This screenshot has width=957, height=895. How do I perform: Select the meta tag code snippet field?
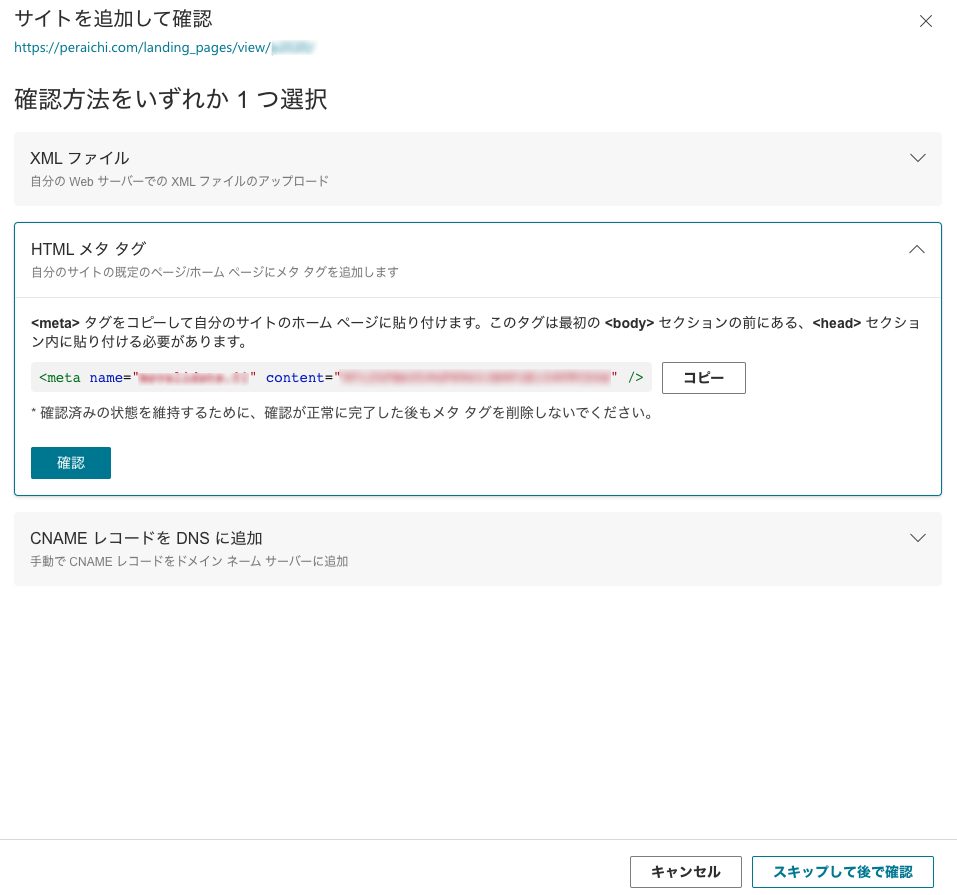pos(341,377)
